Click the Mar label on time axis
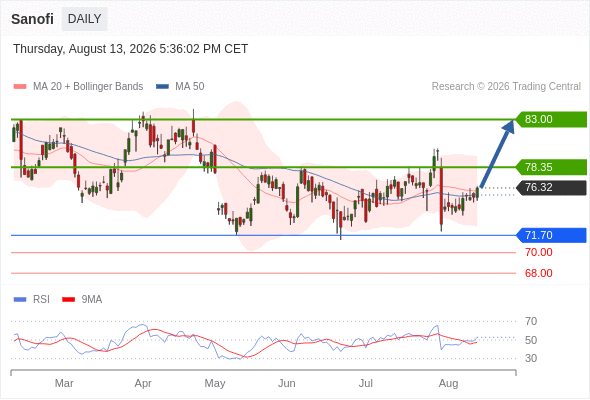590x400 pixels. coord(64,383)
